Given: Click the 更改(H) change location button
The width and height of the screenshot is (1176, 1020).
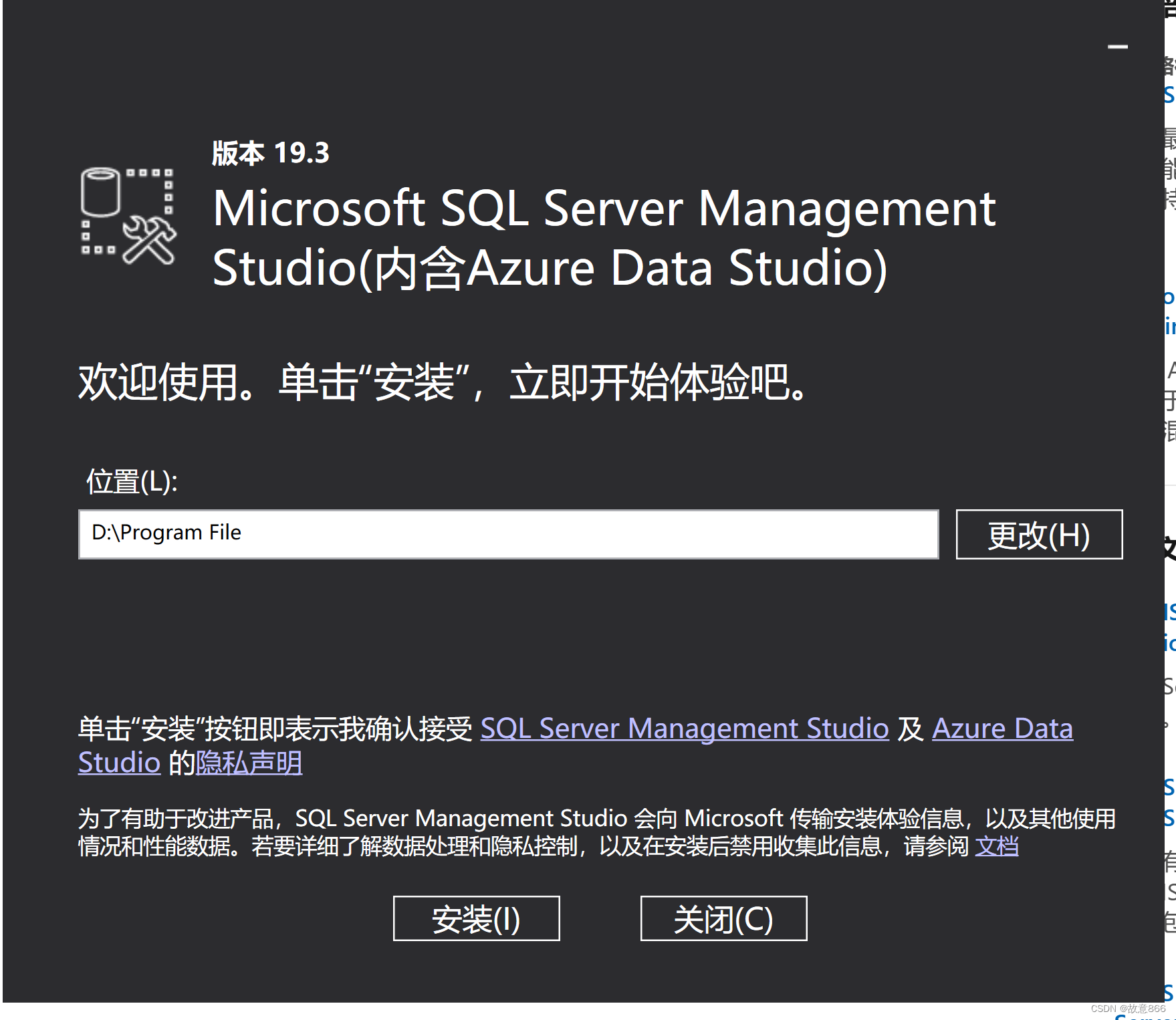Looking at the screenshot, I should pos(1038,534).
